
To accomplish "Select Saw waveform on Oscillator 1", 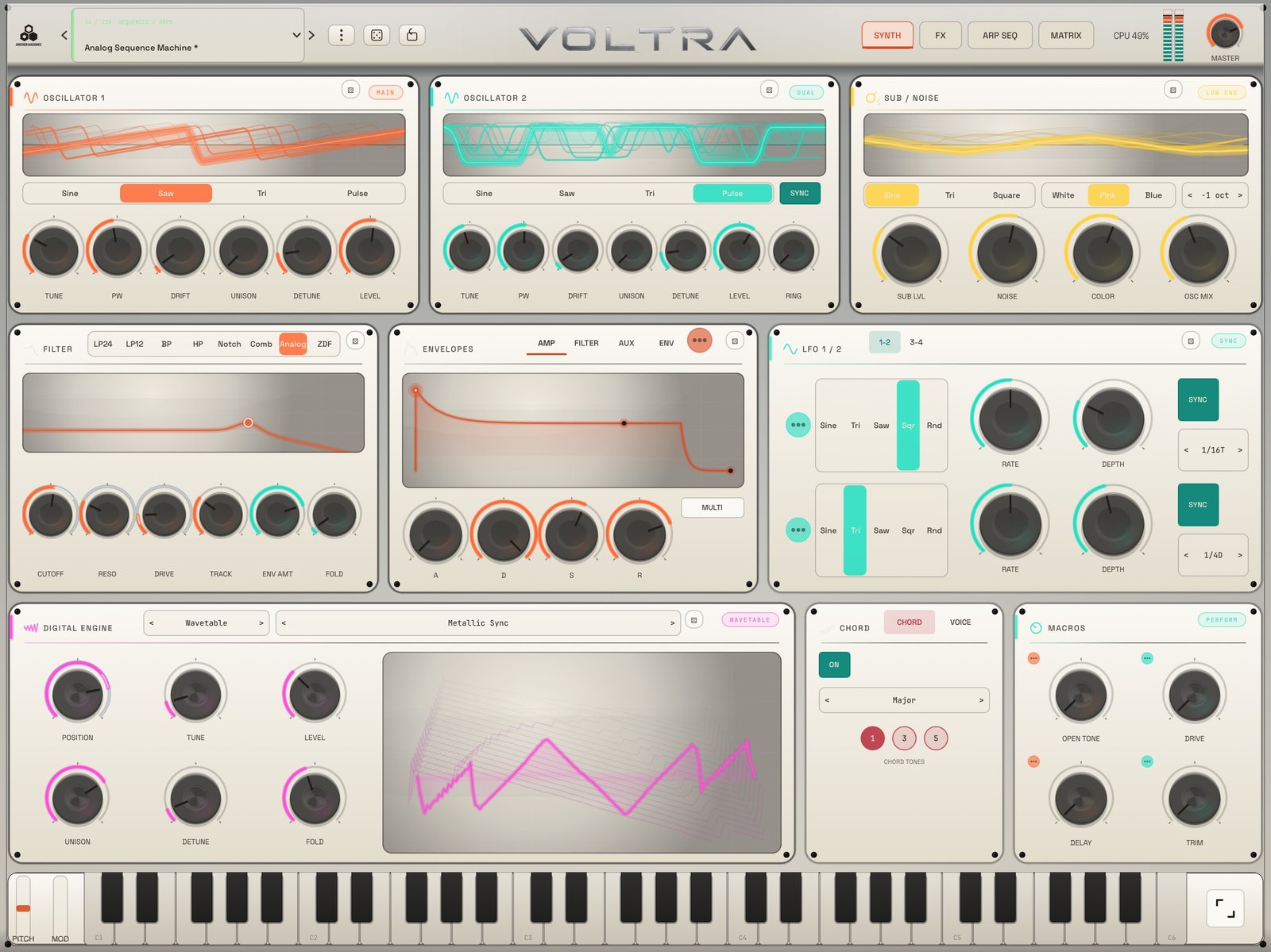I will (x=166, y=193).
